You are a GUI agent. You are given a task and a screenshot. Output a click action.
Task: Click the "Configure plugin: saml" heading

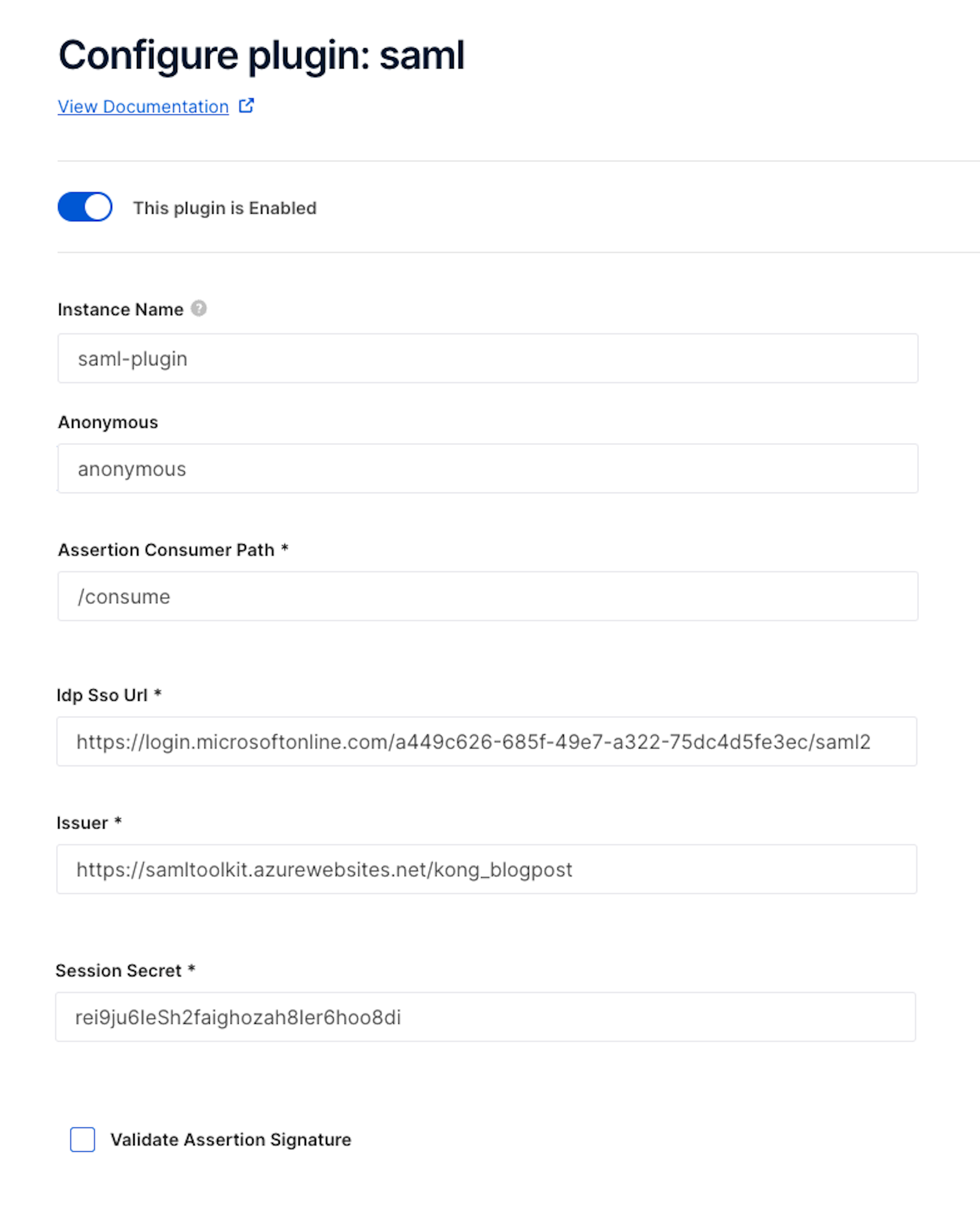tap(261, 56)
